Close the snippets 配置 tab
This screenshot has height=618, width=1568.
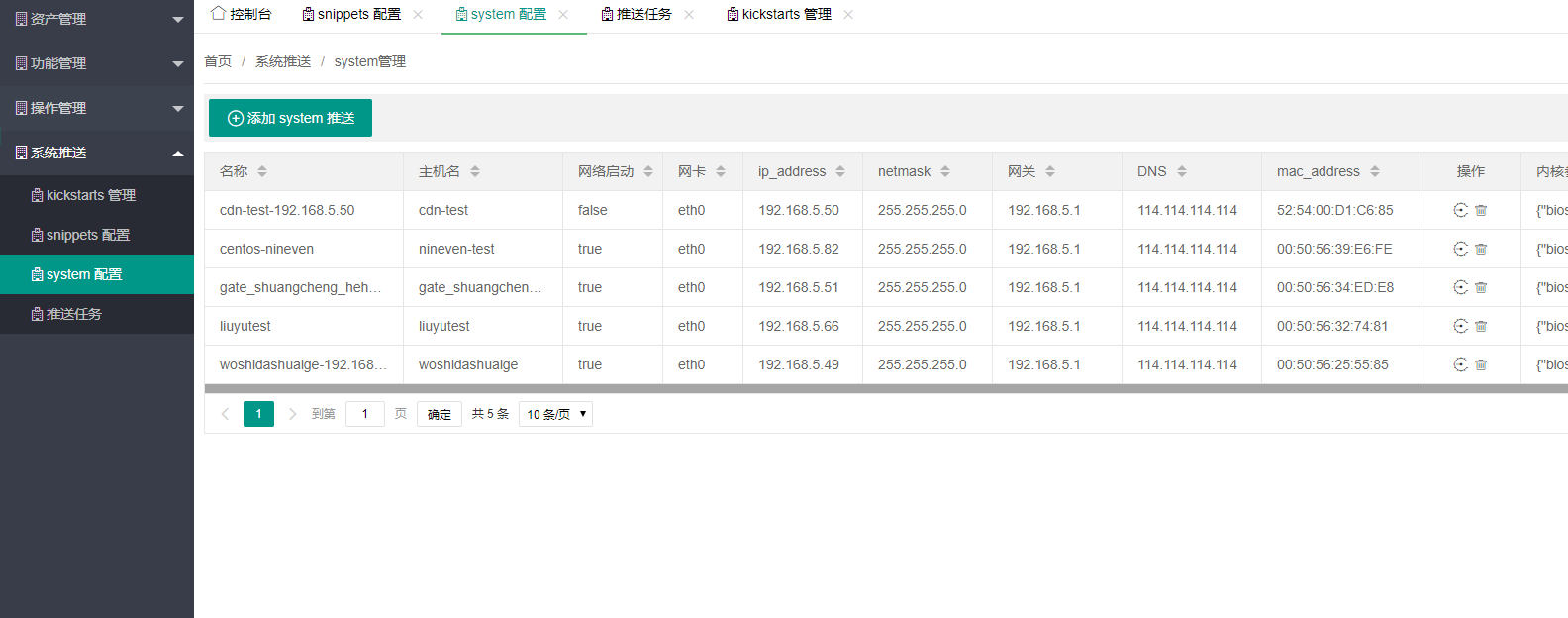pos(418,14)
